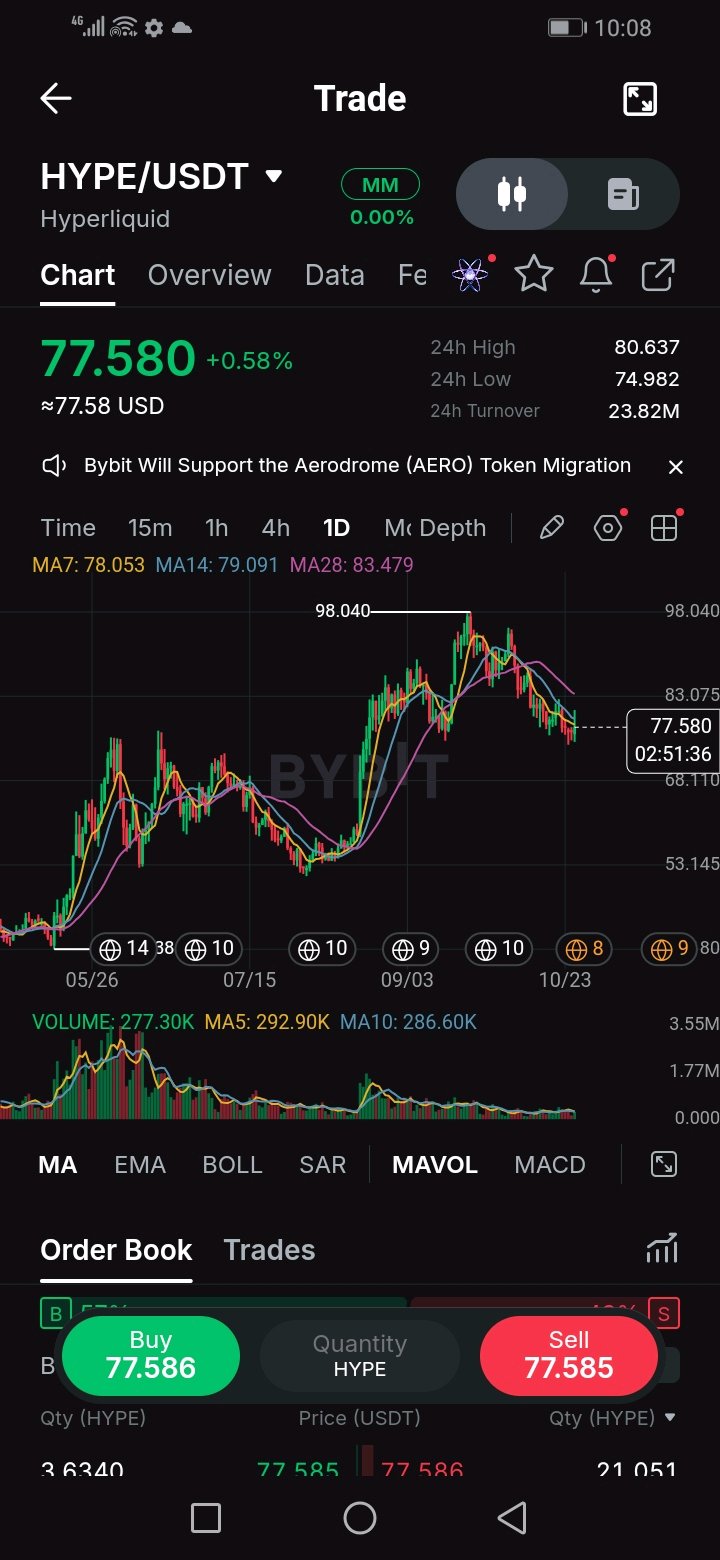The height and width of the screenshot is (1560, 720).
Task: Tap the red Sell 77.585 button
Action: point(569,1356)
